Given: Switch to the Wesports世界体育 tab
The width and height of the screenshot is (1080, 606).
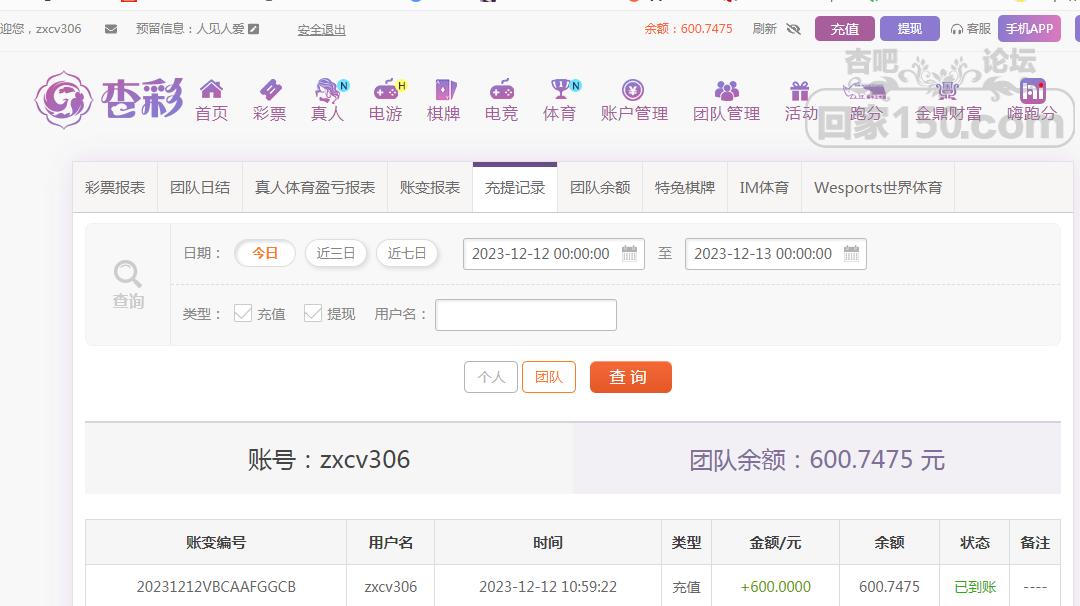Looking at the screenshot, I should 878,187.
